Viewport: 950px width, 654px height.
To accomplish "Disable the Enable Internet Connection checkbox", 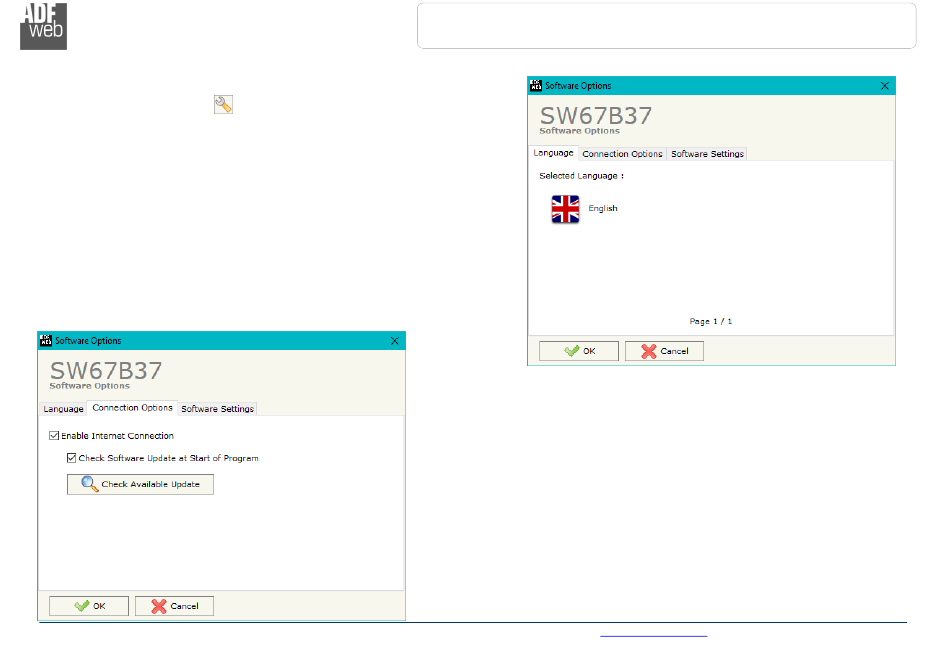I will click(54, 436).
